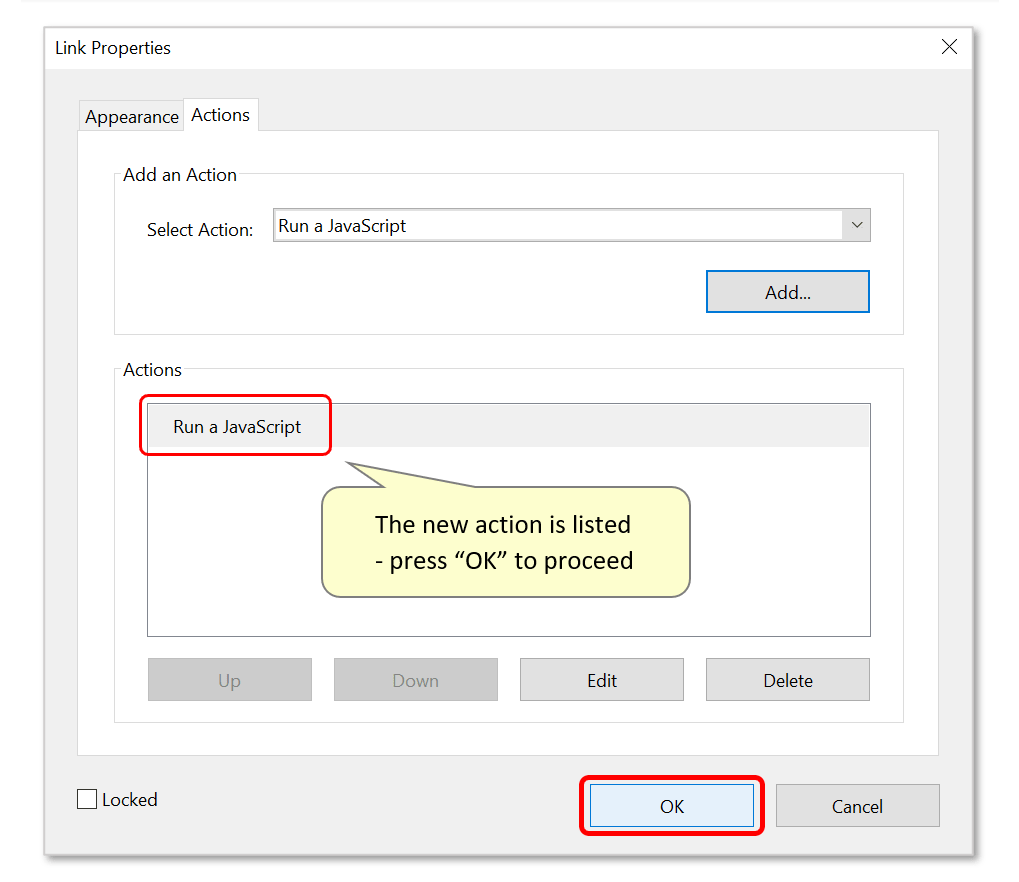
Task: Delete the Run a JavaScript action
Action: 787,679
